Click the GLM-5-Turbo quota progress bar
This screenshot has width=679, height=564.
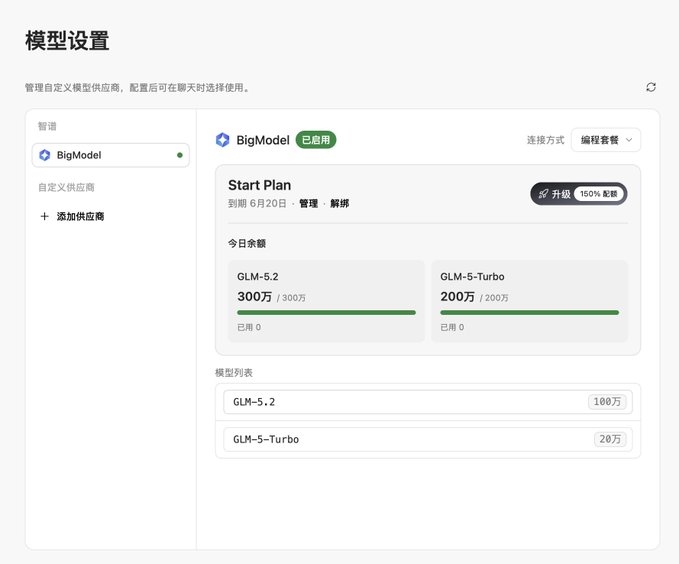(529, 312)
